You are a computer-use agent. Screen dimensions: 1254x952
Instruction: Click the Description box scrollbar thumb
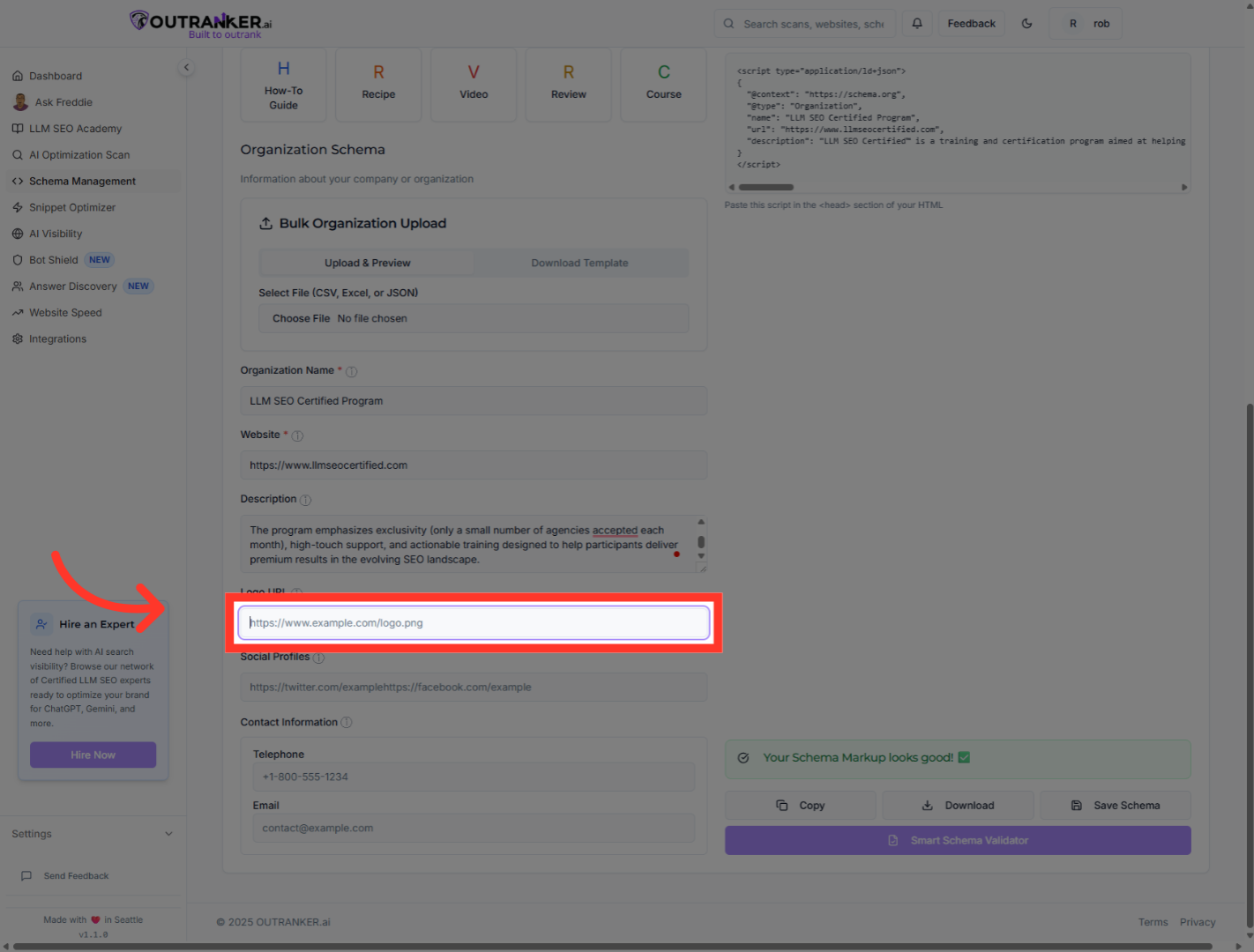[x=701, y=542]
